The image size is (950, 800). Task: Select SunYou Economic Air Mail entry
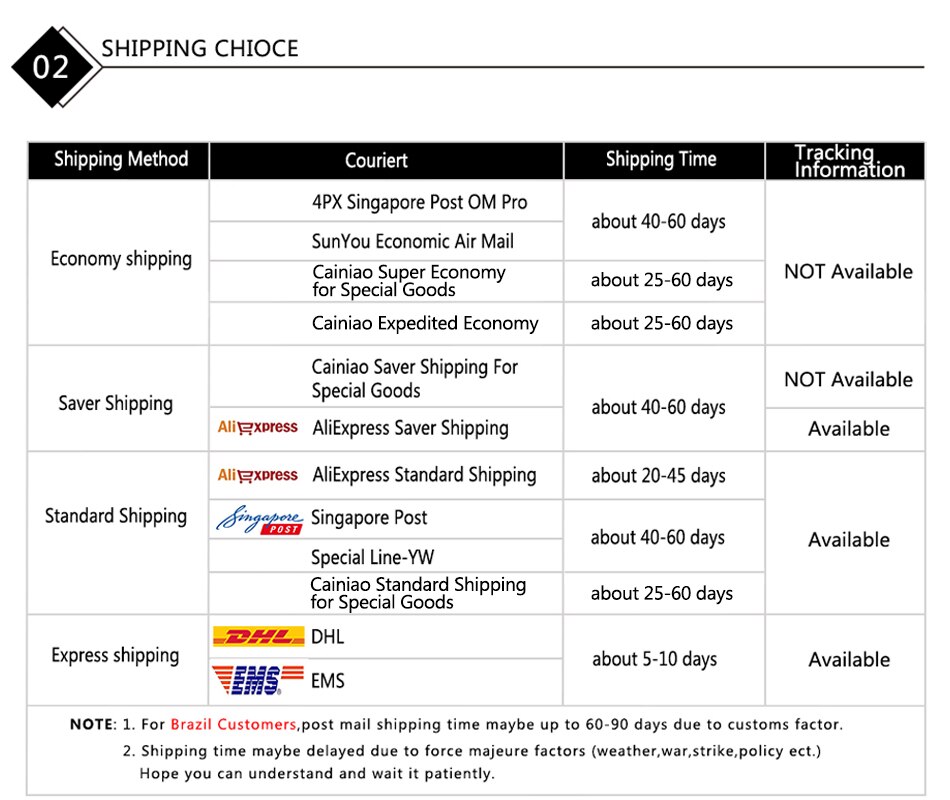(413, 241)
